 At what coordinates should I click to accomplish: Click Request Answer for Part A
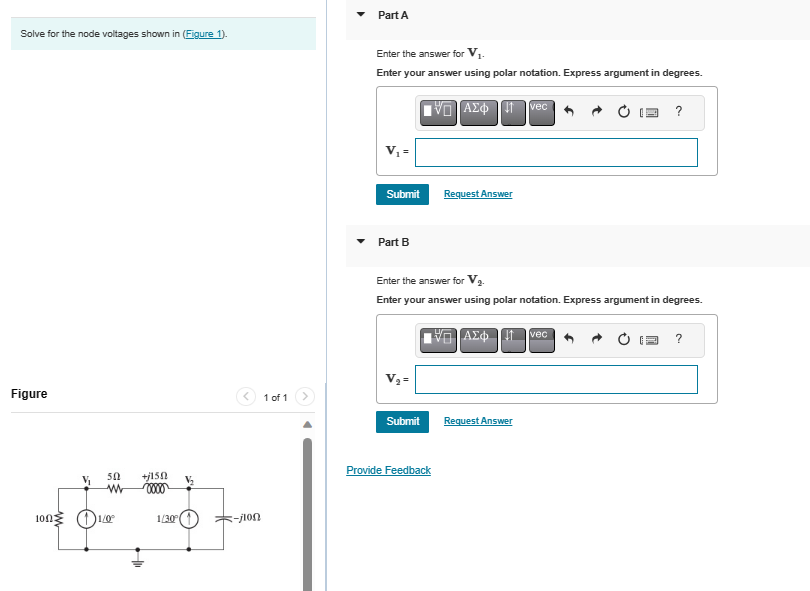(x=477, y=194)
